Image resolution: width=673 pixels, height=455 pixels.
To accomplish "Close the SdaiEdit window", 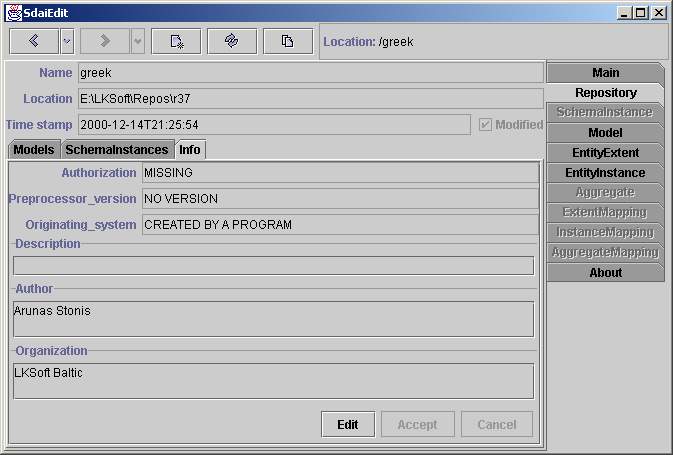I will pos(658,13).
